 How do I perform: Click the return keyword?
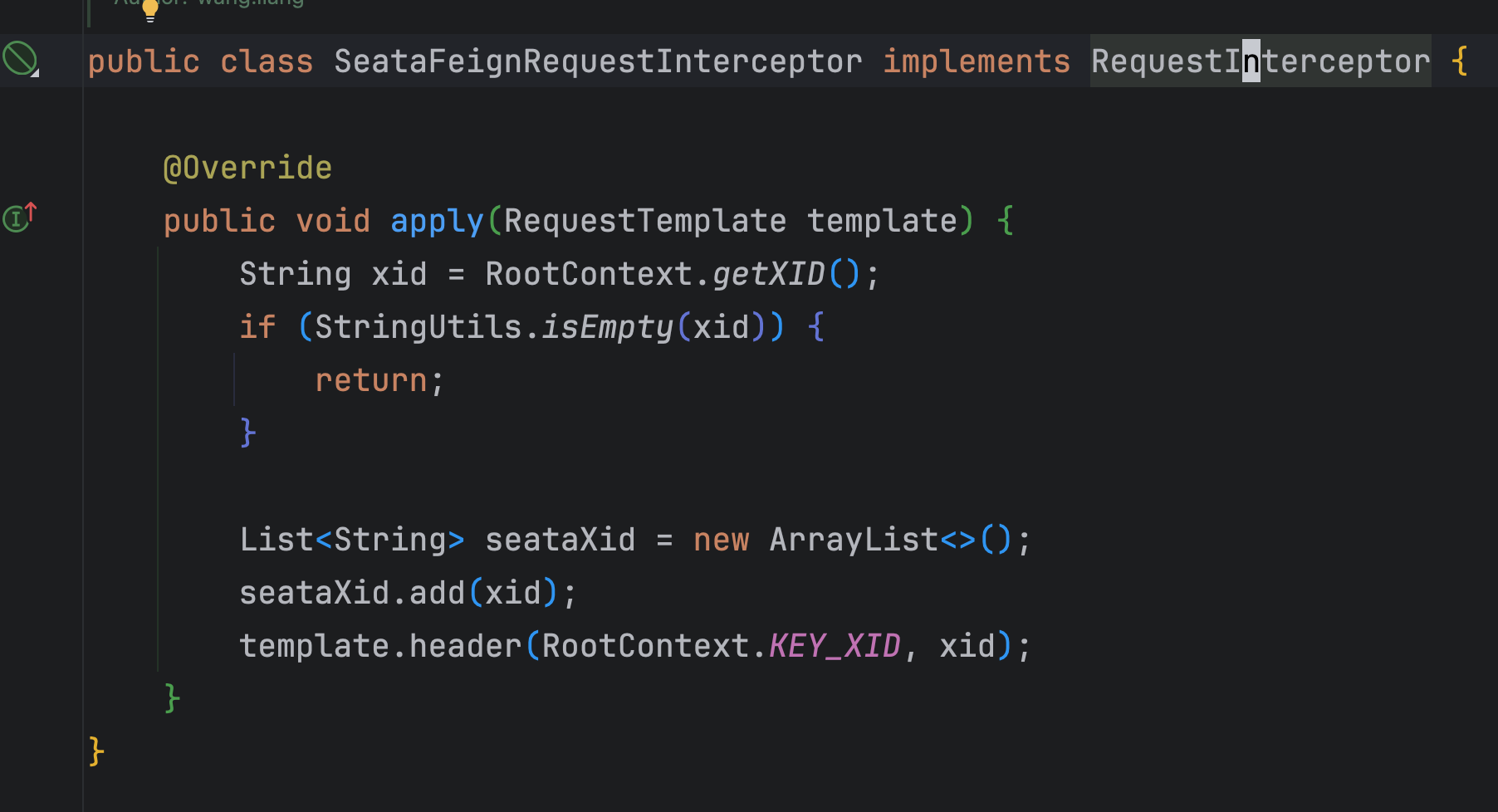[370, 380]
